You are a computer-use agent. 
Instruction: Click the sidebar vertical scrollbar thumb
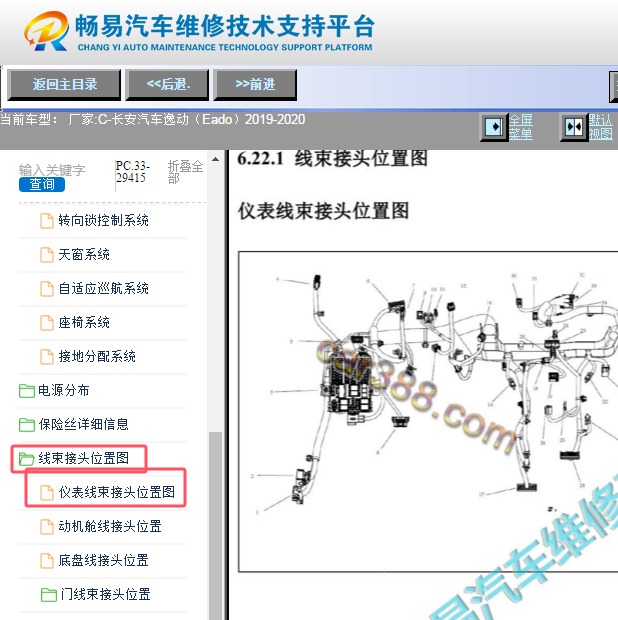pyautogui.click(x=215, y=526)
